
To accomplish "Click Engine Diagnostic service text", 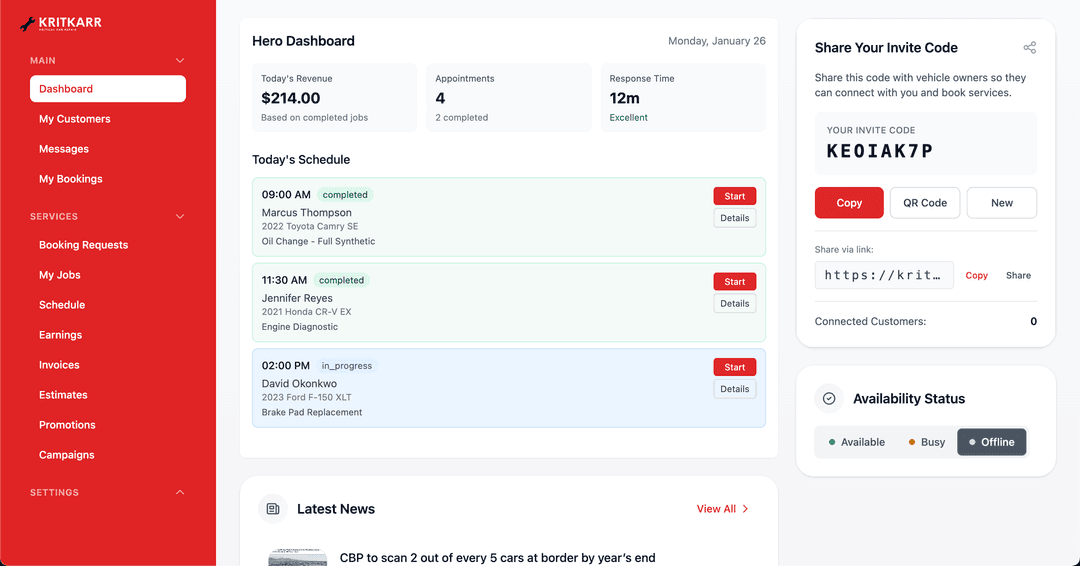I will pyautogui.click(x=300, y=327).
